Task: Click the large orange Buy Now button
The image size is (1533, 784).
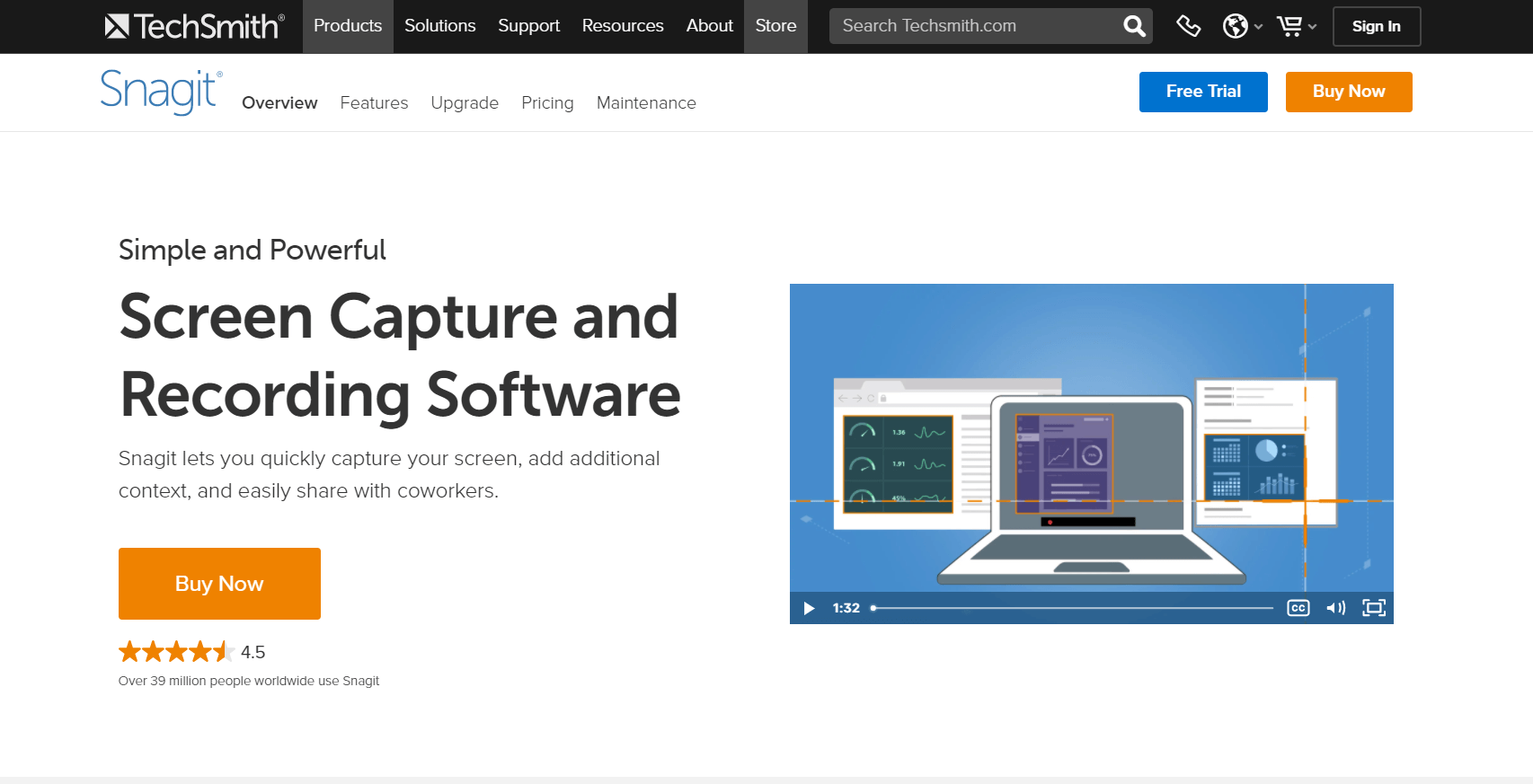Action: pos(219,584)
